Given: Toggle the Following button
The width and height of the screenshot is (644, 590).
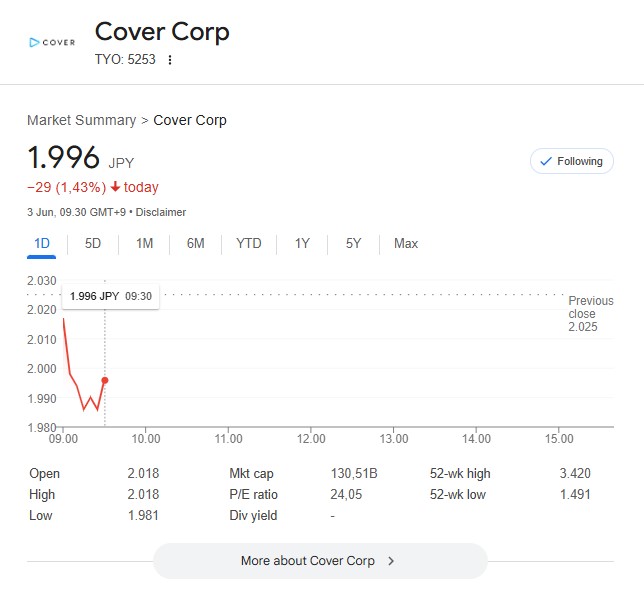Looking at the screenshot, I should coord(572,161).
